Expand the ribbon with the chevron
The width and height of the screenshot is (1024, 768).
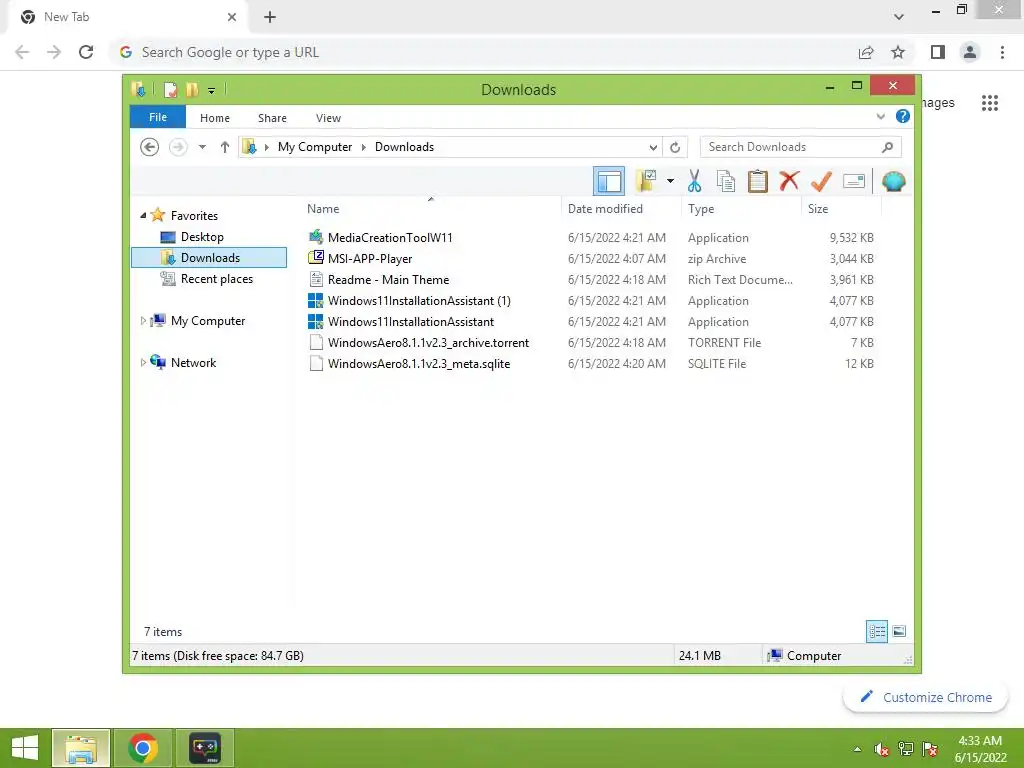880,117
